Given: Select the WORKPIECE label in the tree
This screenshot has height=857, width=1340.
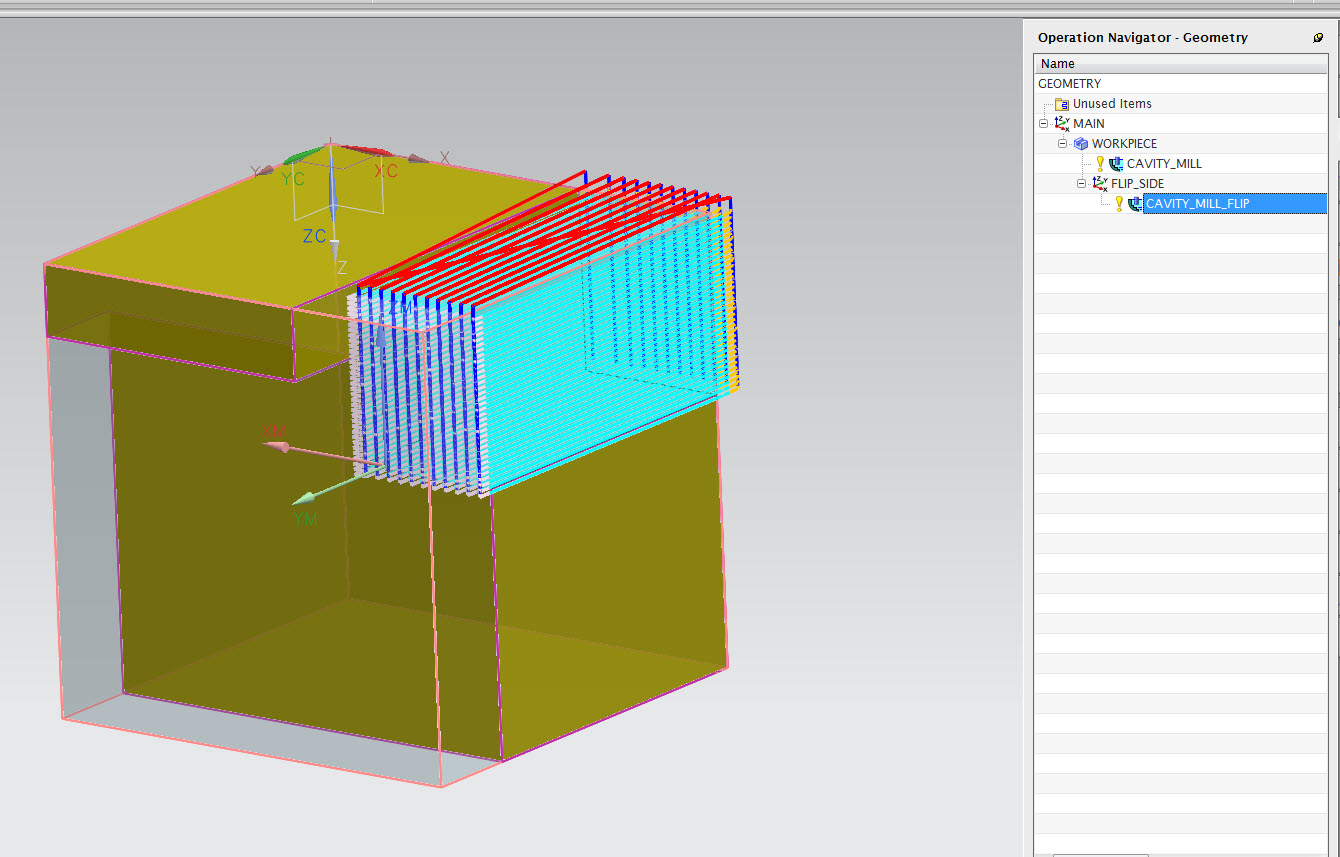Looking at the screenshot, I should 1124,144.
